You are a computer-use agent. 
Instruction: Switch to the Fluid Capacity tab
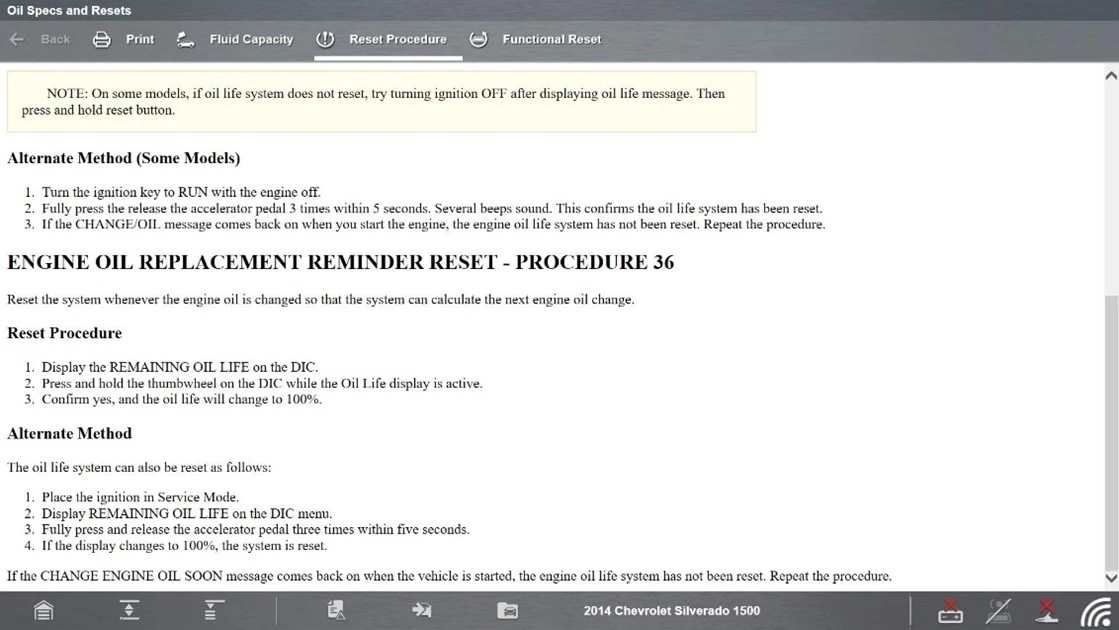[250, 40]
